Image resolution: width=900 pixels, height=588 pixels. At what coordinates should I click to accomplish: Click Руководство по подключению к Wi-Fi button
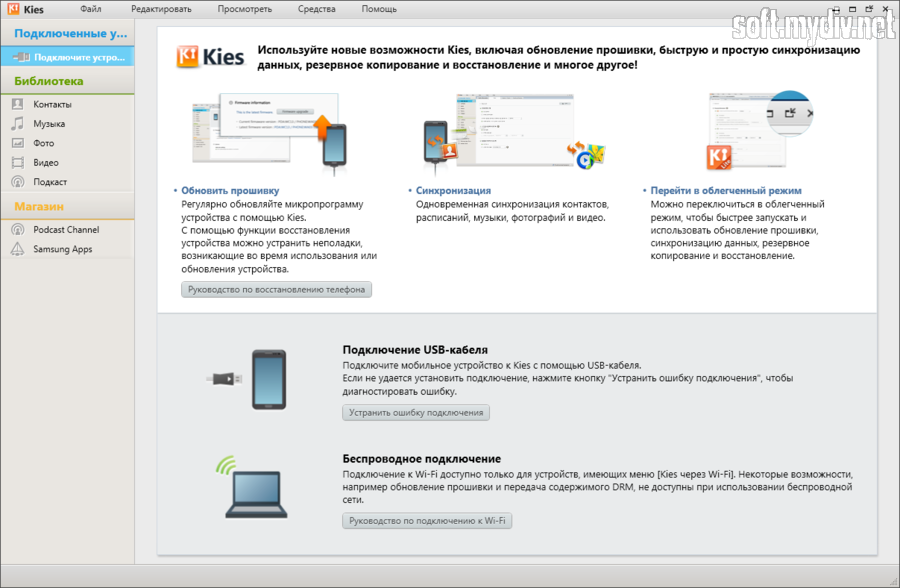[427, 521]
